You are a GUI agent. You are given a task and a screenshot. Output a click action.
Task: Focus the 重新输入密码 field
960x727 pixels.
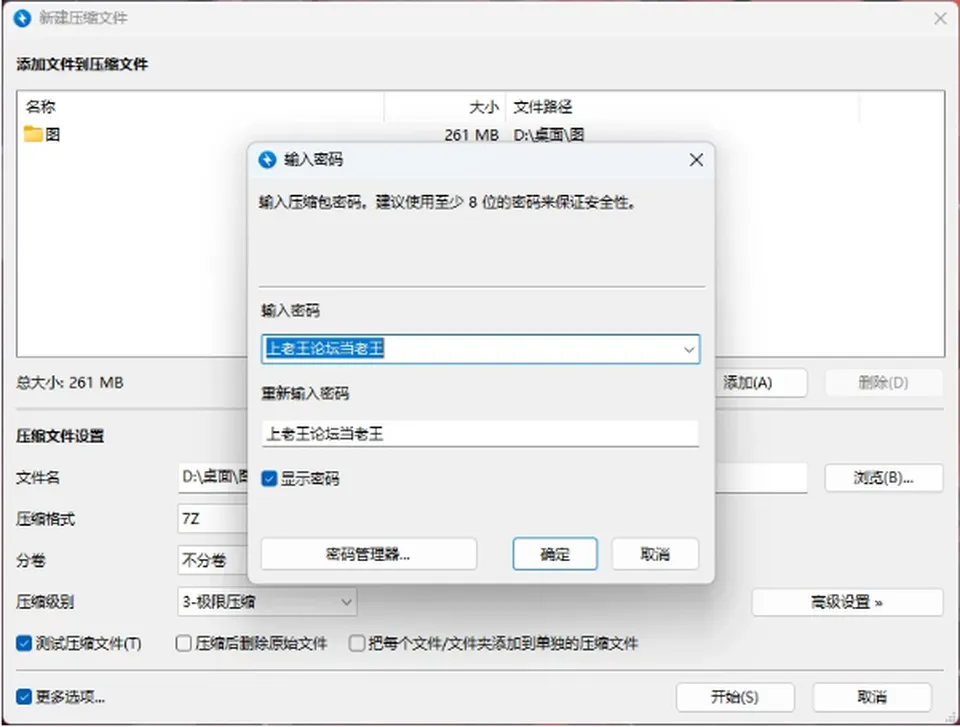point(481,434)
